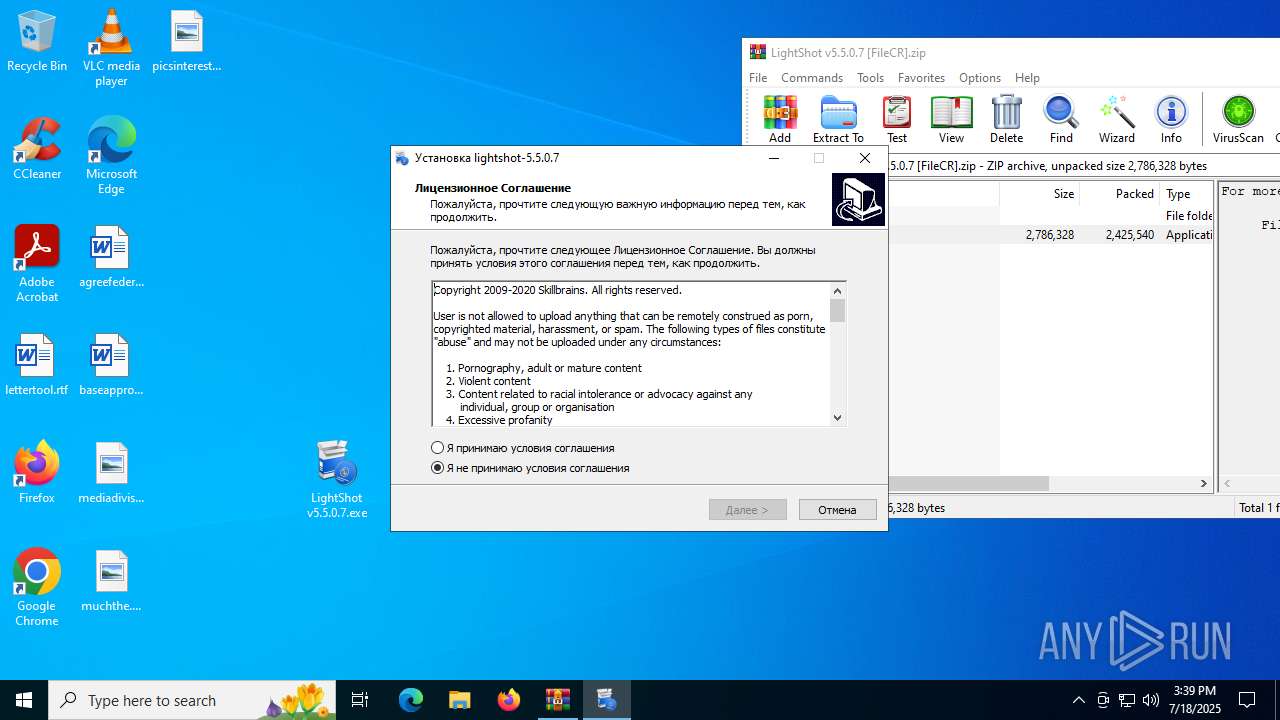Show hidden tray icons chevron

[1078, 700]
